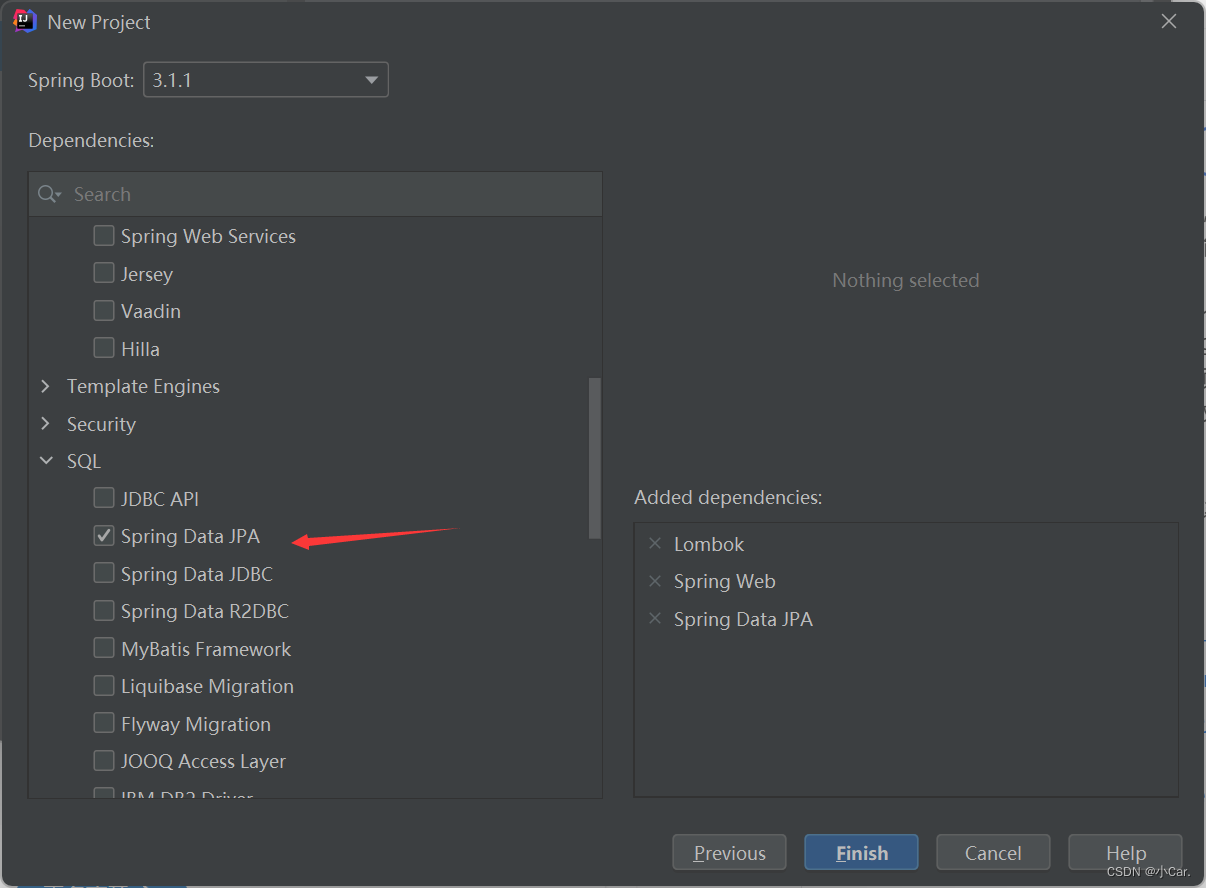Click the search magnifier icon

[x=47, y=194]
